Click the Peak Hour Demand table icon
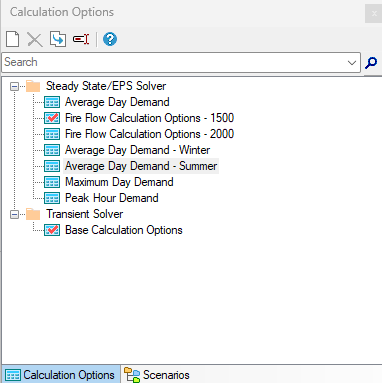The image size is (382, 383). (52, 198)
